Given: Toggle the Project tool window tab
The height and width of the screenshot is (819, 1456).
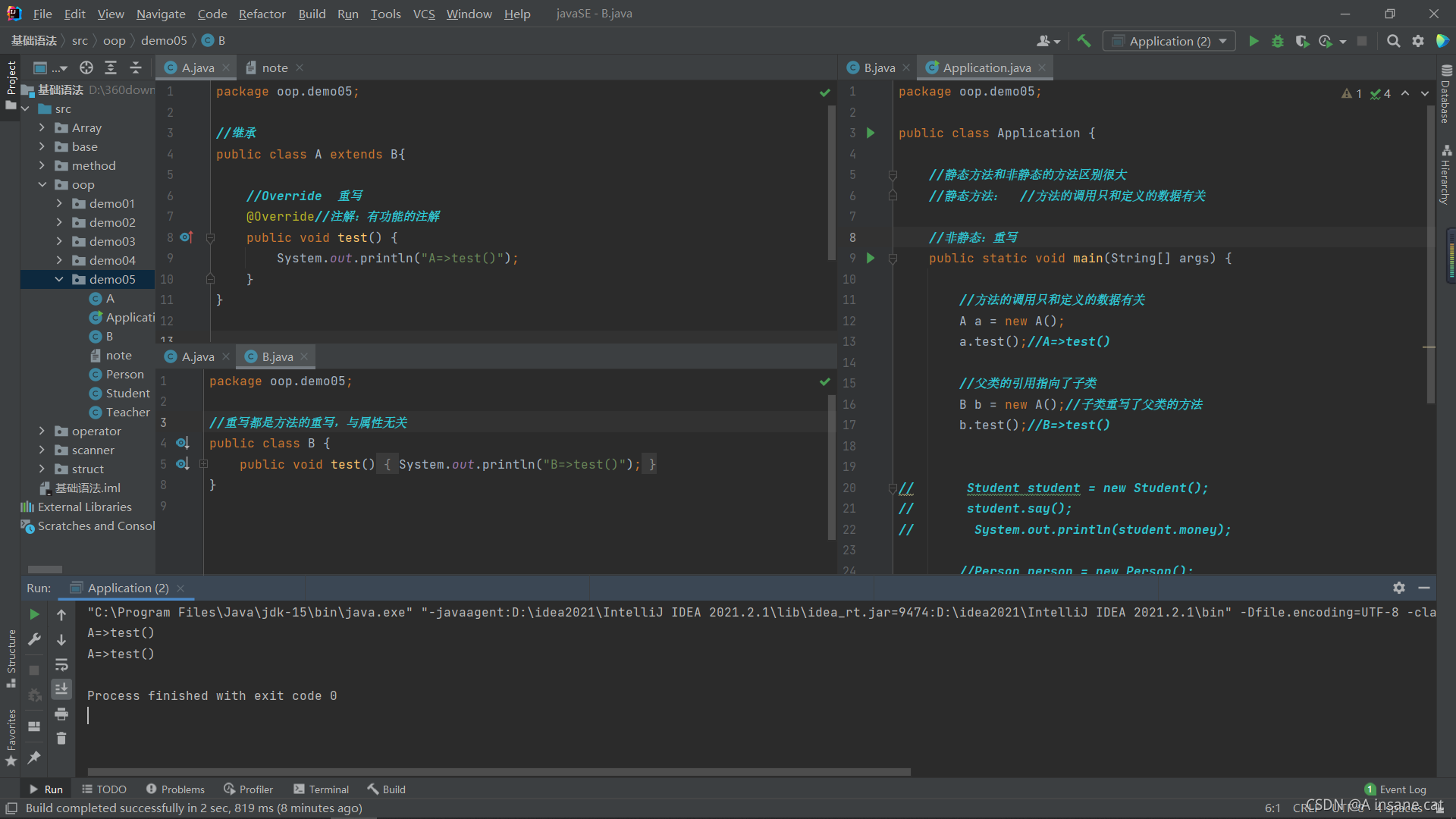Looking at the screenshot, I should 11,78.
